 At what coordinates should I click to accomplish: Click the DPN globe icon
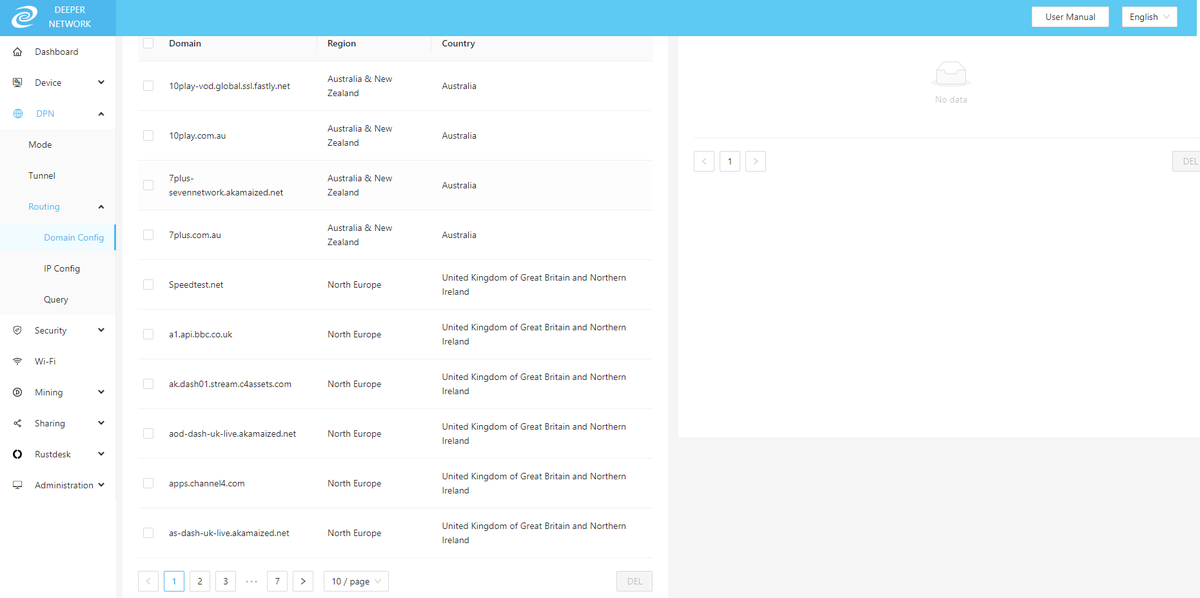coord(17,114)
